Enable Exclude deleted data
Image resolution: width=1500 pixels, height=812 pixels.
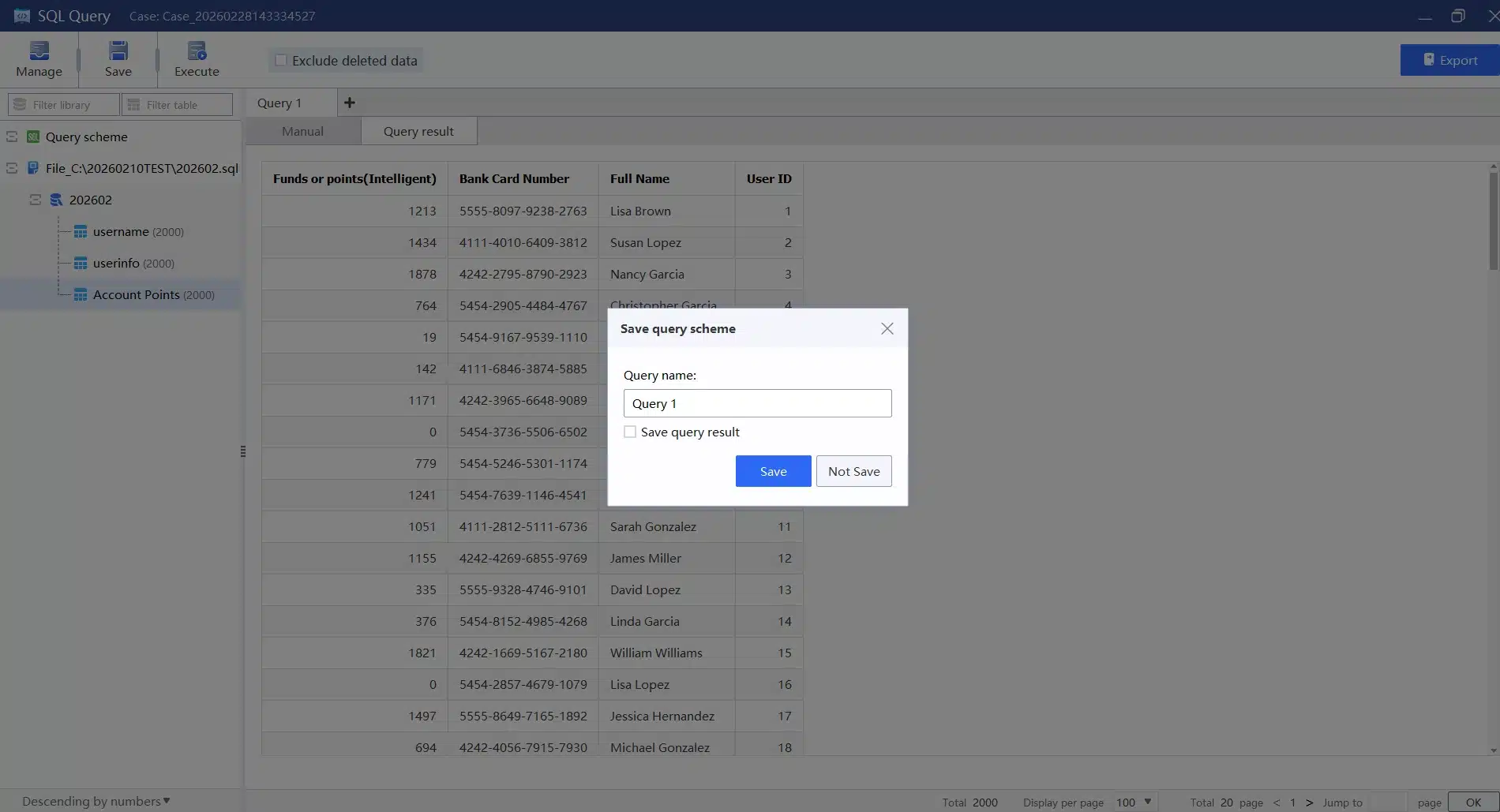[281, 60]
